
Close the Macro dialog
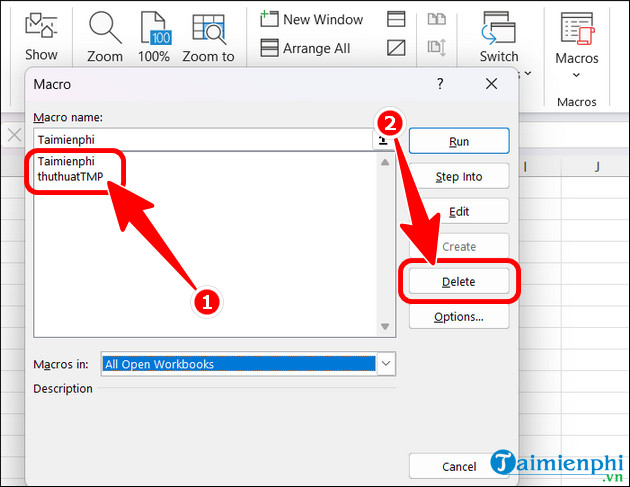[x=491, y=84]
